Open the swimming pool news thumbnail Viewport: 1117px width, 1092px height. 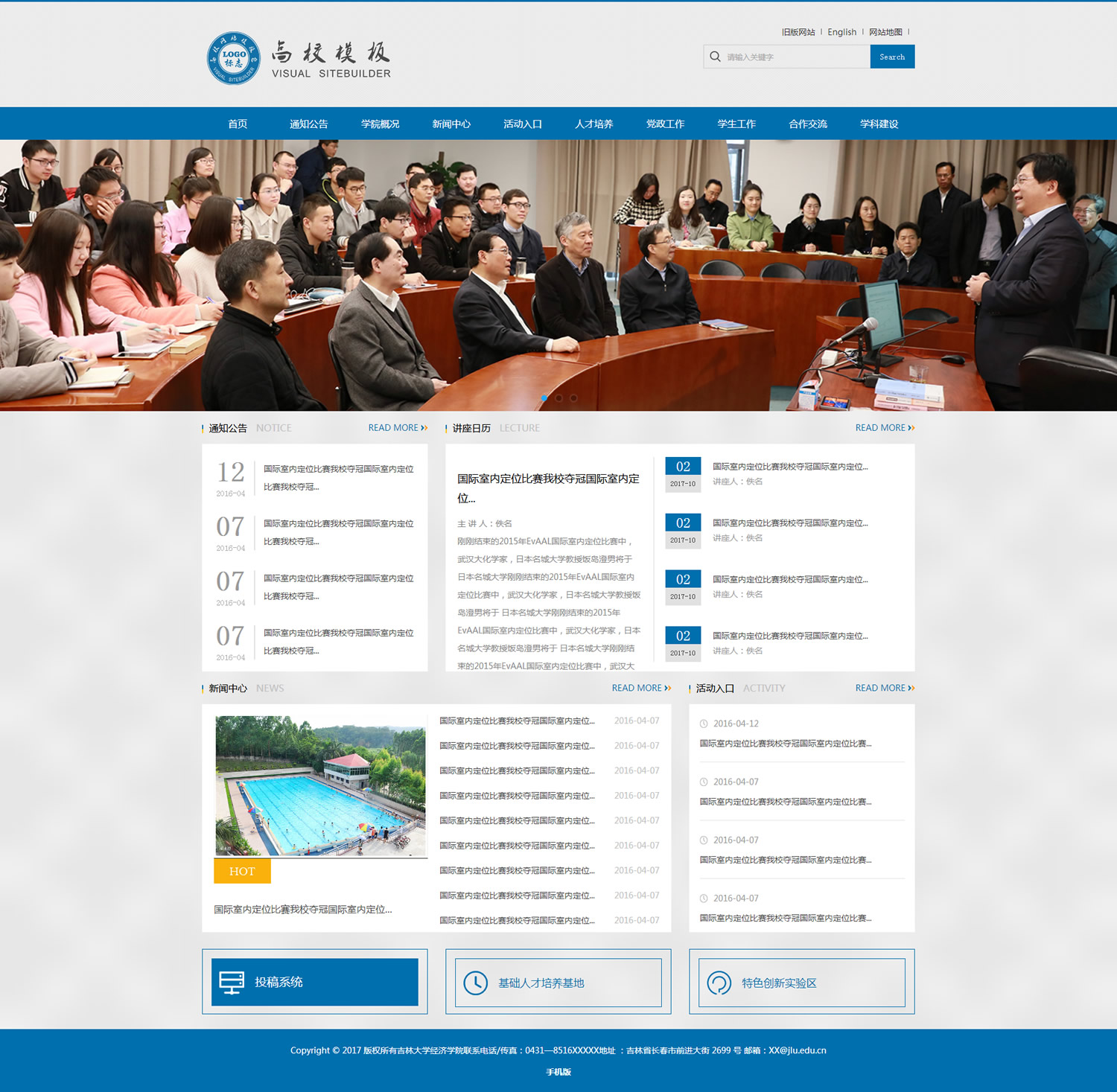click(x=320, y=786)
